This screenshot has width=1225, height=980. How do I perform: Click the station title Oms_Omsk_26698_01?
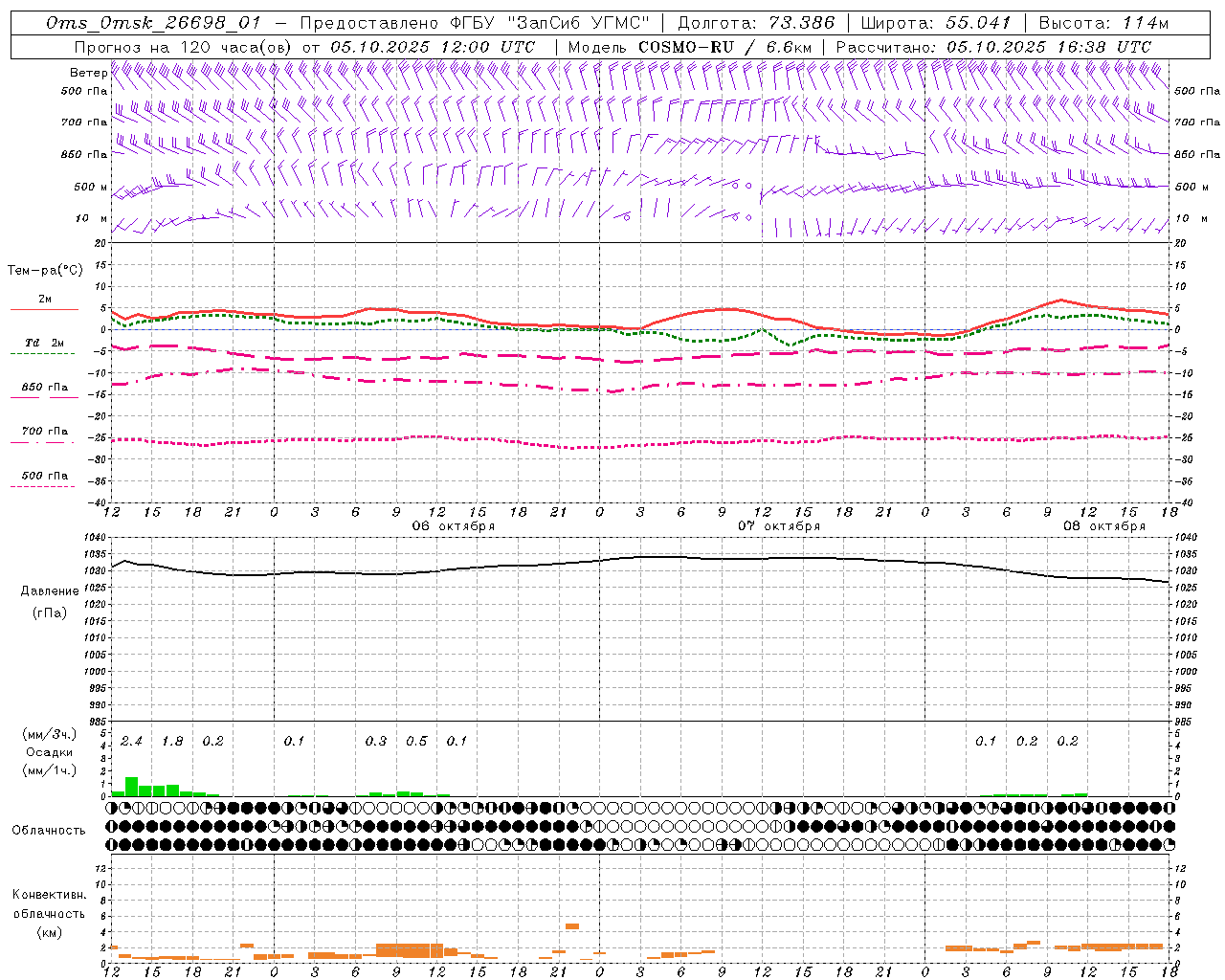coord(153,23)
